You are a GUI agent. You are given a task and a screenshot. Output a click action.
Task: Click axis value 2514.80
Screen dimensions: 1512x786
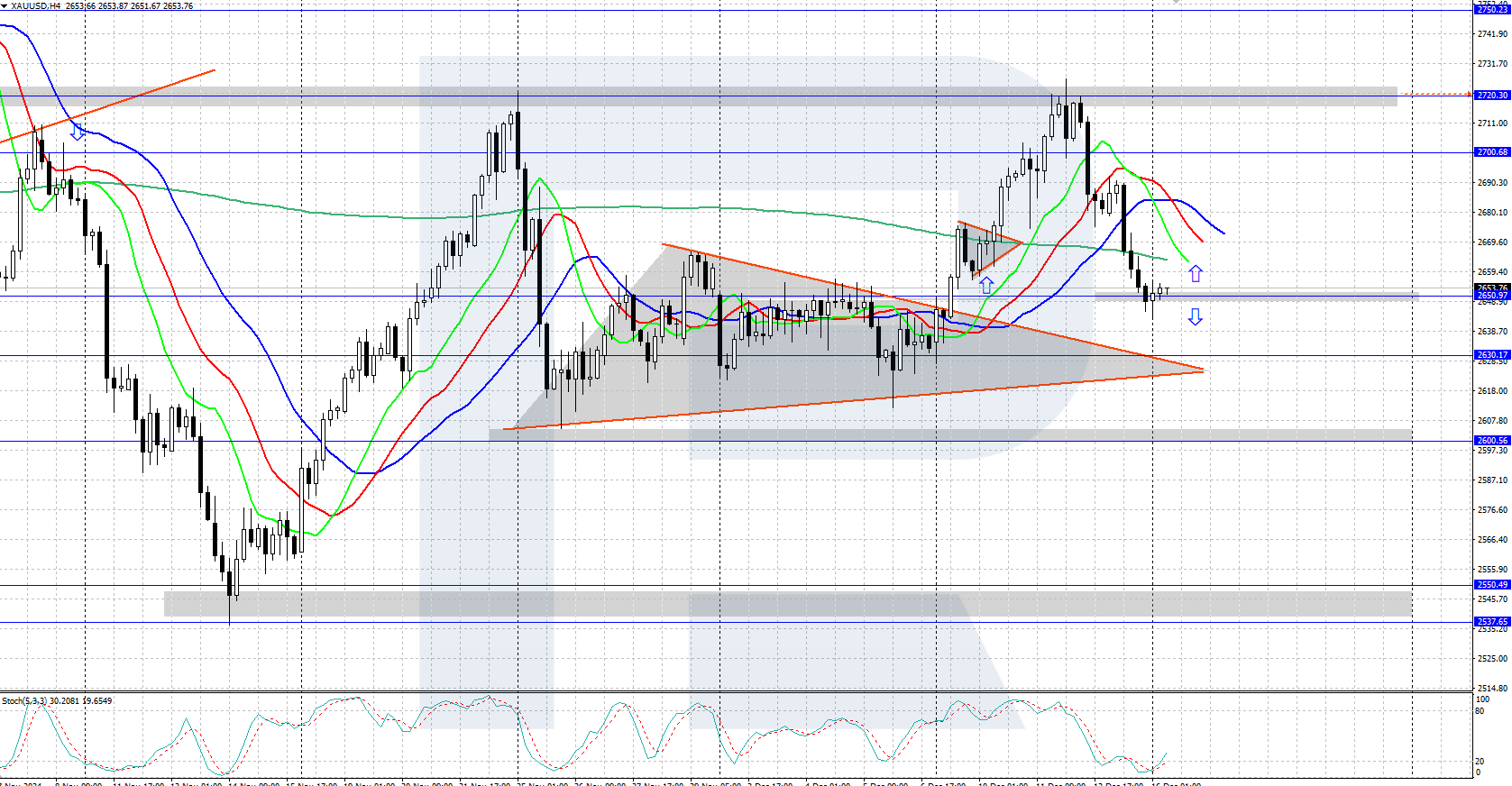(1492, 689)
